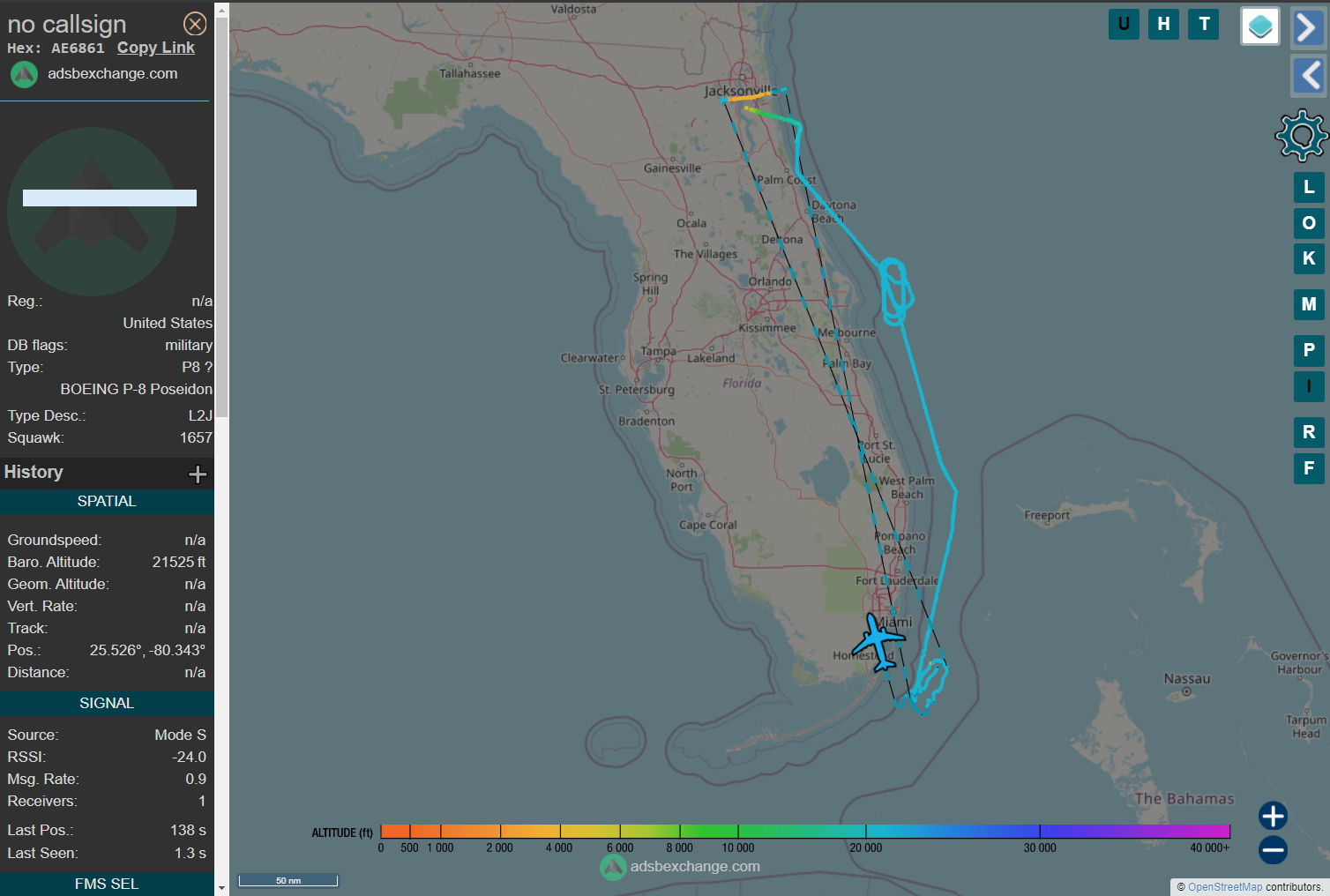Click the 50 nm scale bar
Viewport: 1330px width, 896px height.
[288, 880]
